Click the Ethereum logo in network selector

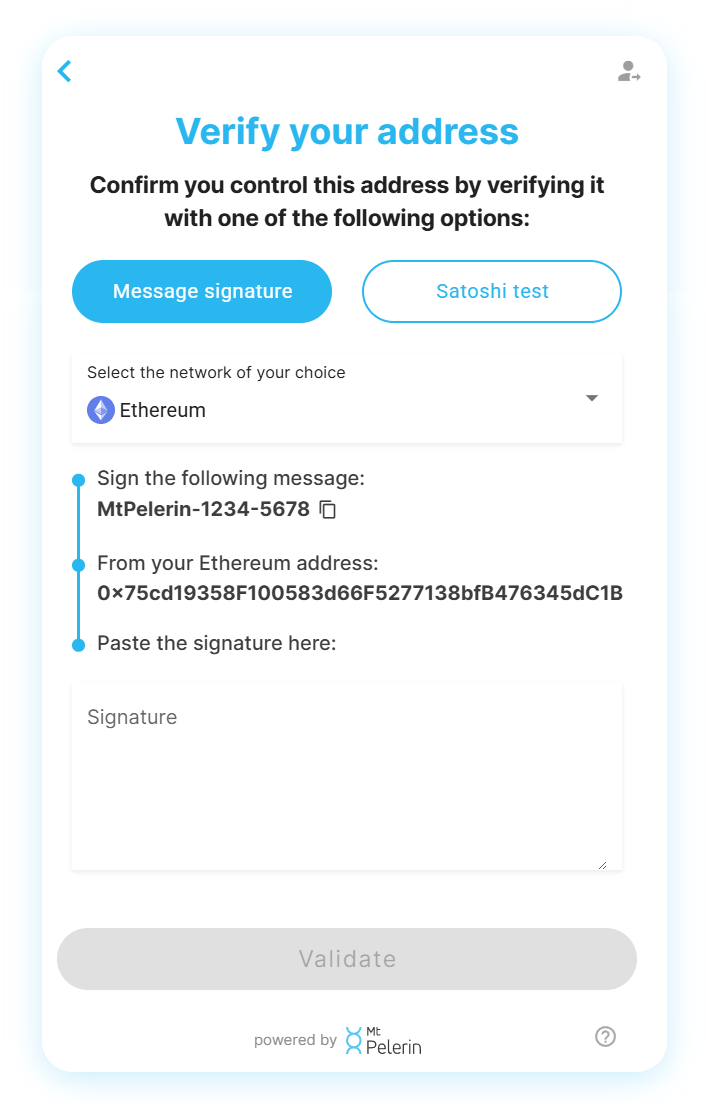(101, 410)
